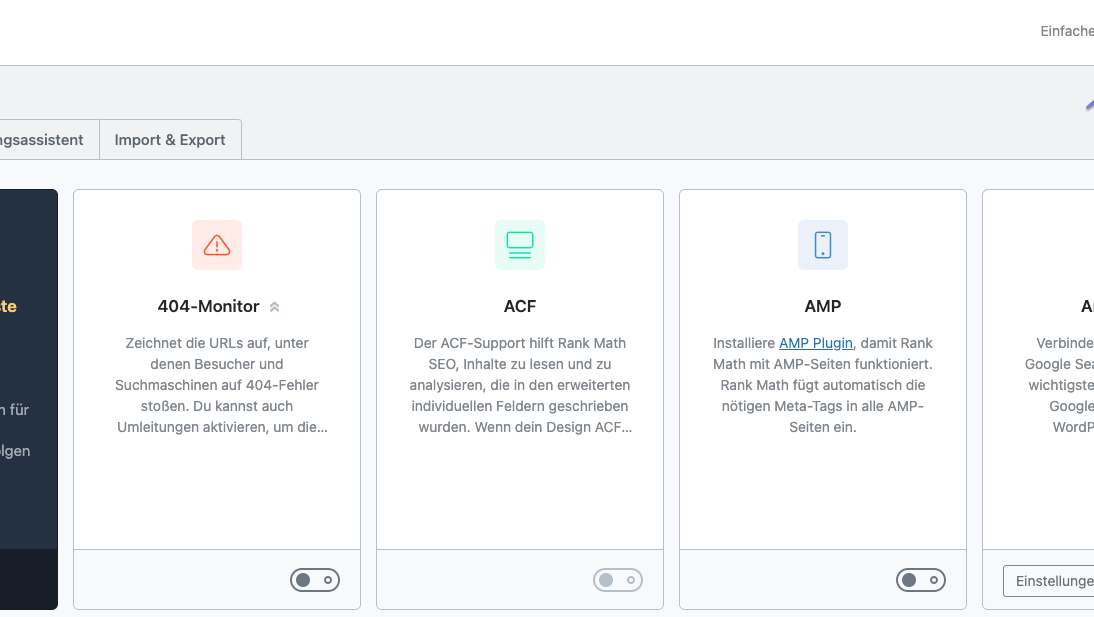Switch to the Import & Export tab
The height and width of the screenshot is (617, 1094).
(x=170, y=140)
